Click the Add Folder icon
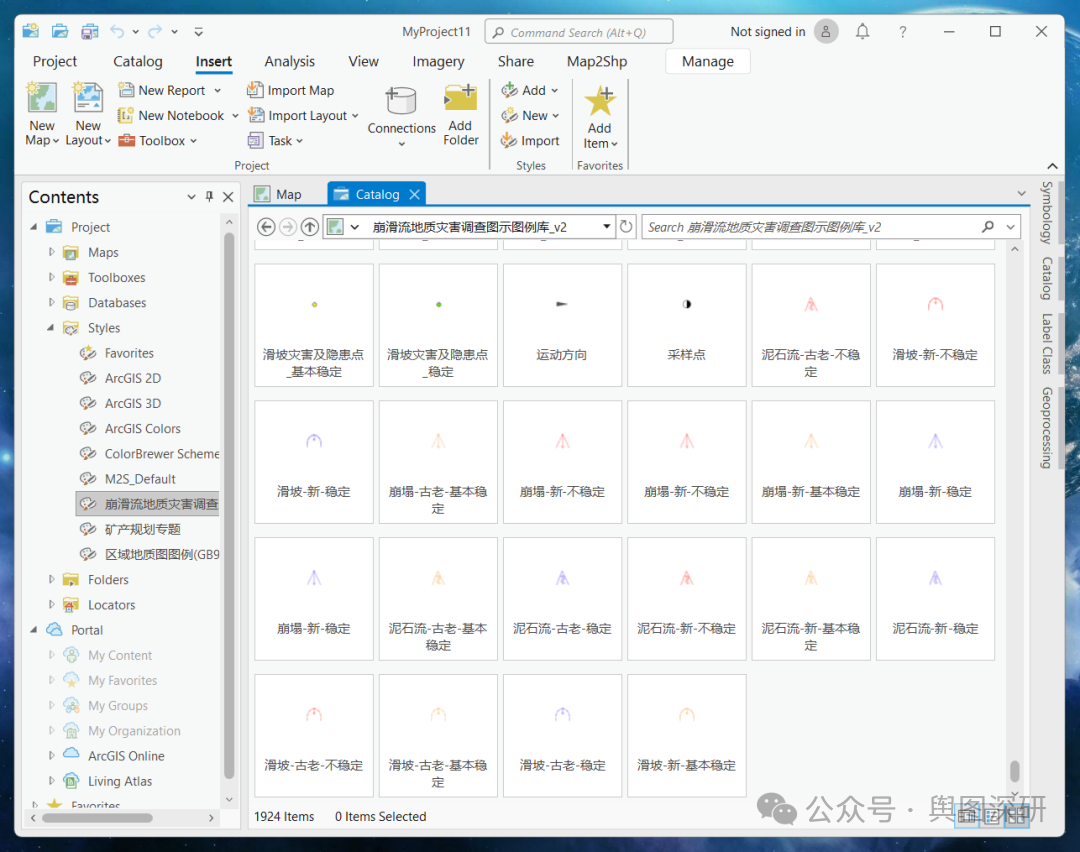Image resolution: width=1080 pixels, height=852 pixels. click(461, 98)
